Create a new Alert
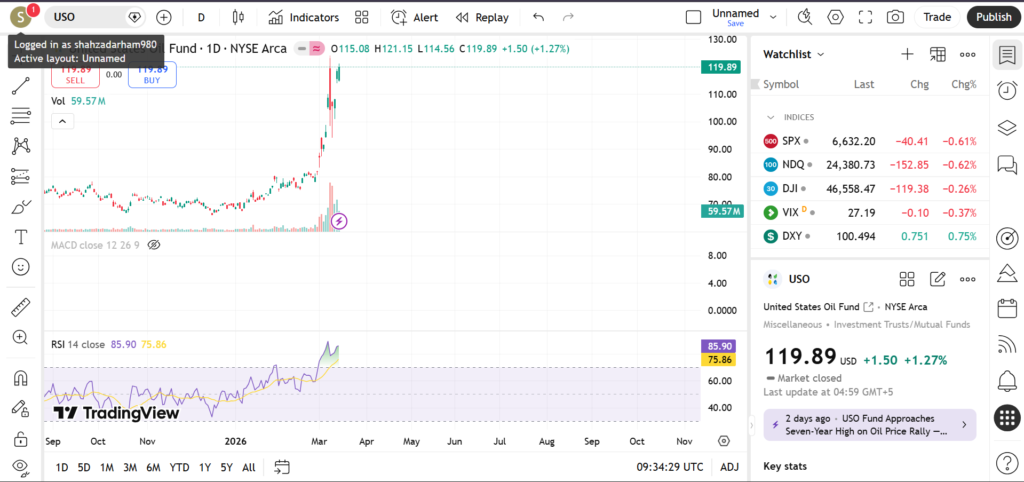This screenshot has height=482, width=1024. pos(414,17)
